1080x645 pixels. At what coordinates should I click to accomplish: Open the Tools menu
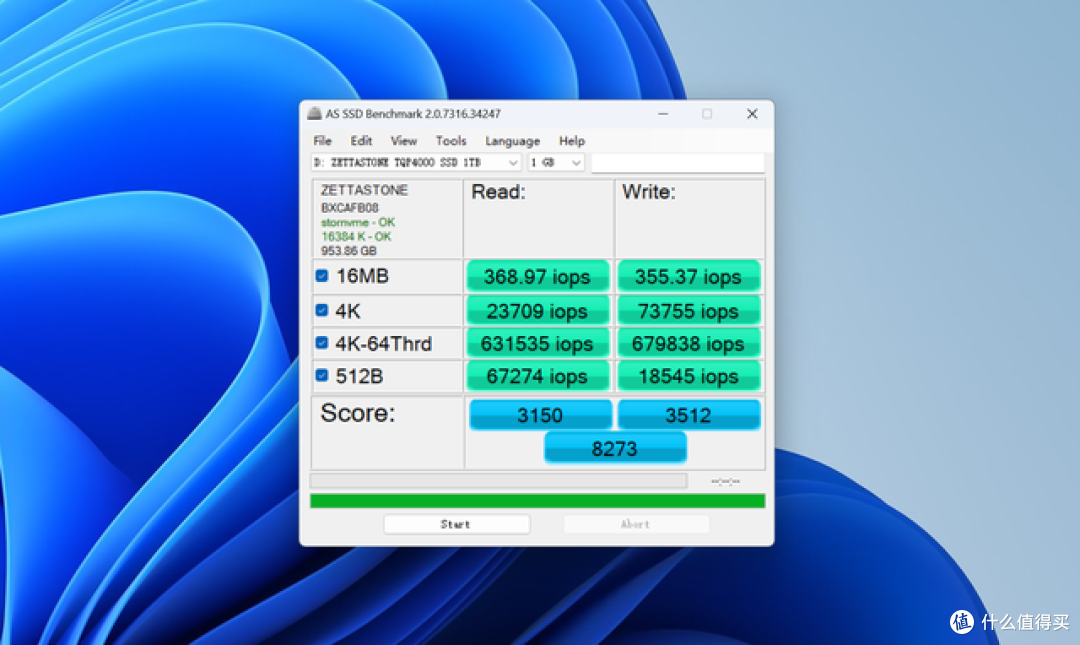[450, 141]
